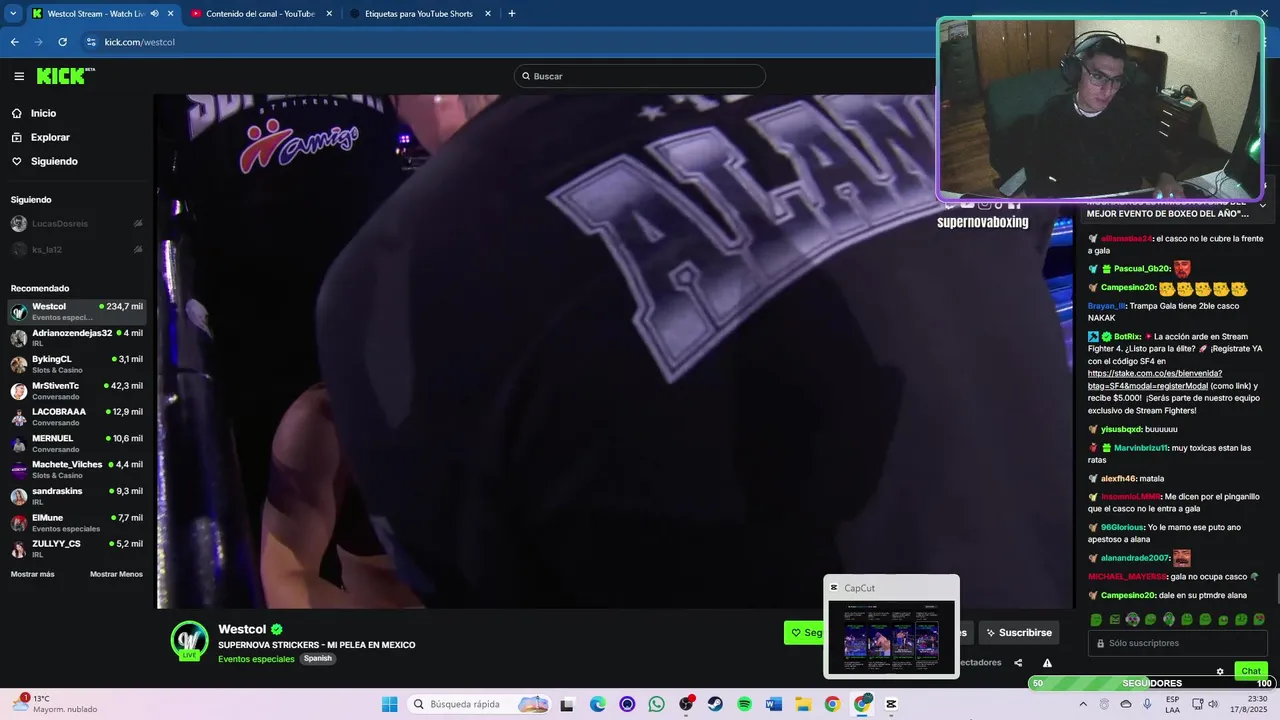This screenshot has height=720, width=1280.
Task: Mute the Westcol tab audio icon
Action: pyautogui.click(x=154, y=14)
